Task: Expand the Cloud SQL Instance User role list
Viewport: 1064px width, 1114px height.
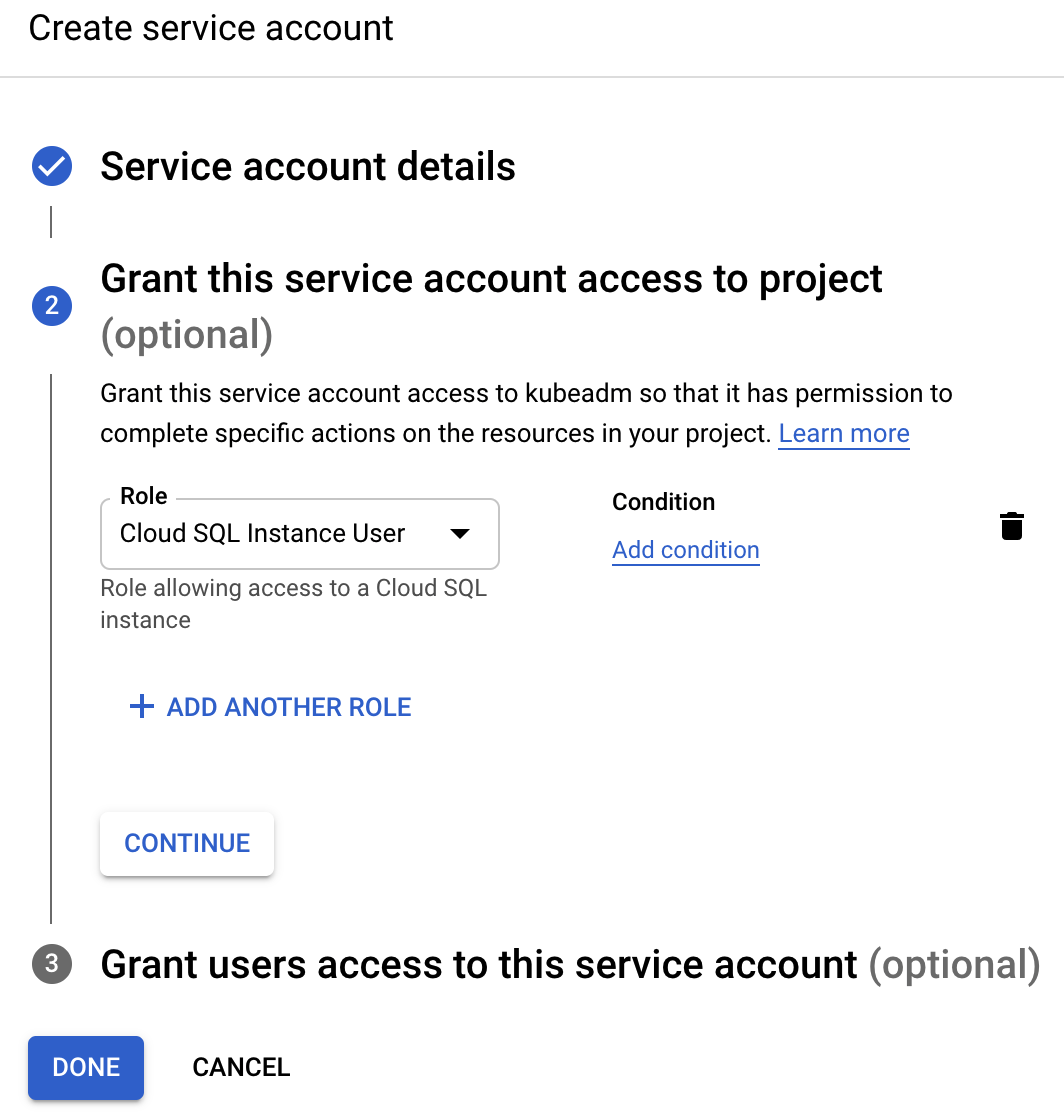Action: coord(300,534)
